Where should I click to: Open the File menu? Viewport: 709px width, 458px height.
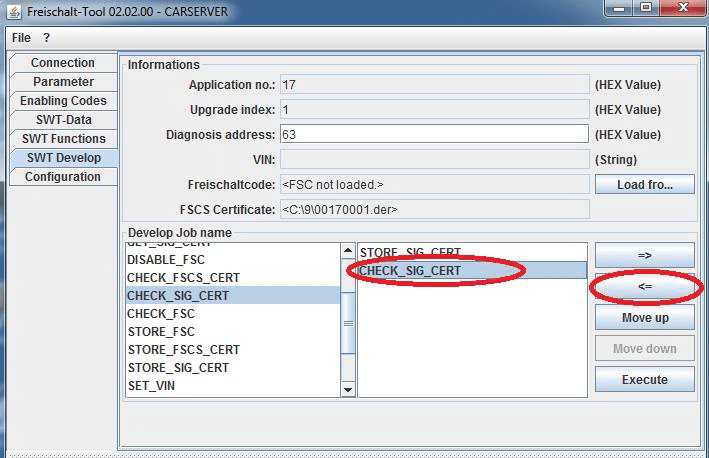click(x=21, y=38)
